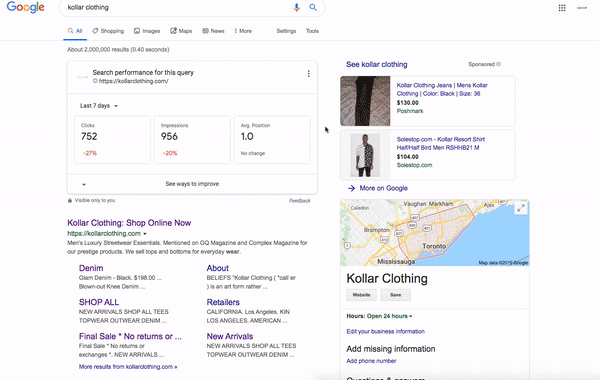The width and height of the screenshot is (600, 380).
Task: Select the All results tab
Action: 75,31
